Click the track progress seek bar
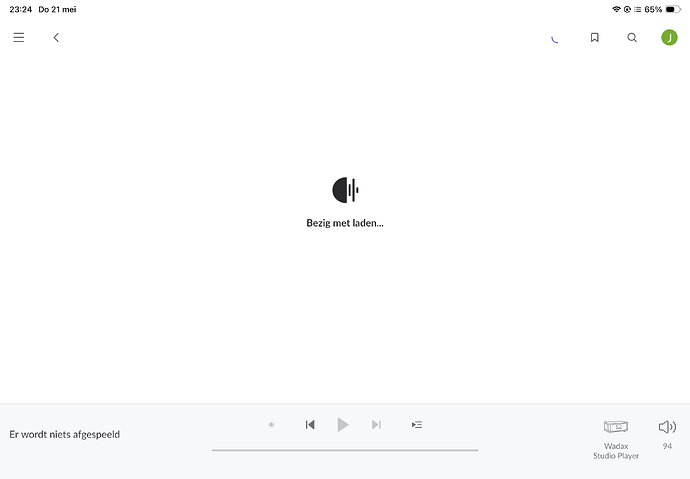The height and width of the screenshot is (479, 690). point(345,450)
